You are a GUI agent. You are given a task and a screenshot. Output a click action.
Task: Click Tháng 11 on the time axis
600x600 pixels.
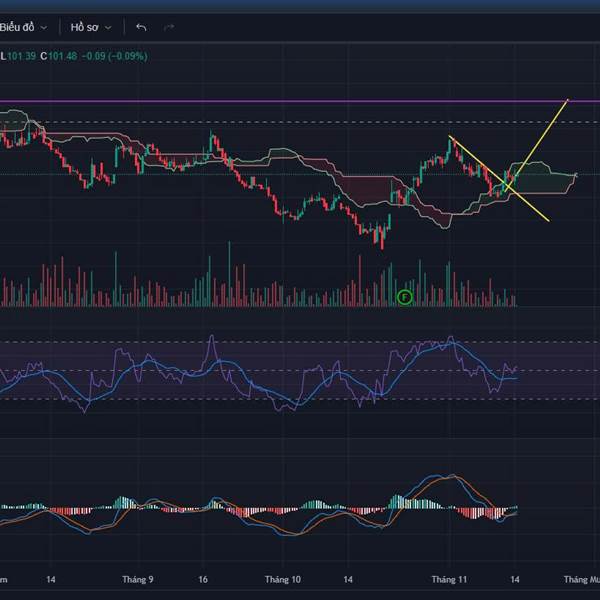click(x=449, y=579)
